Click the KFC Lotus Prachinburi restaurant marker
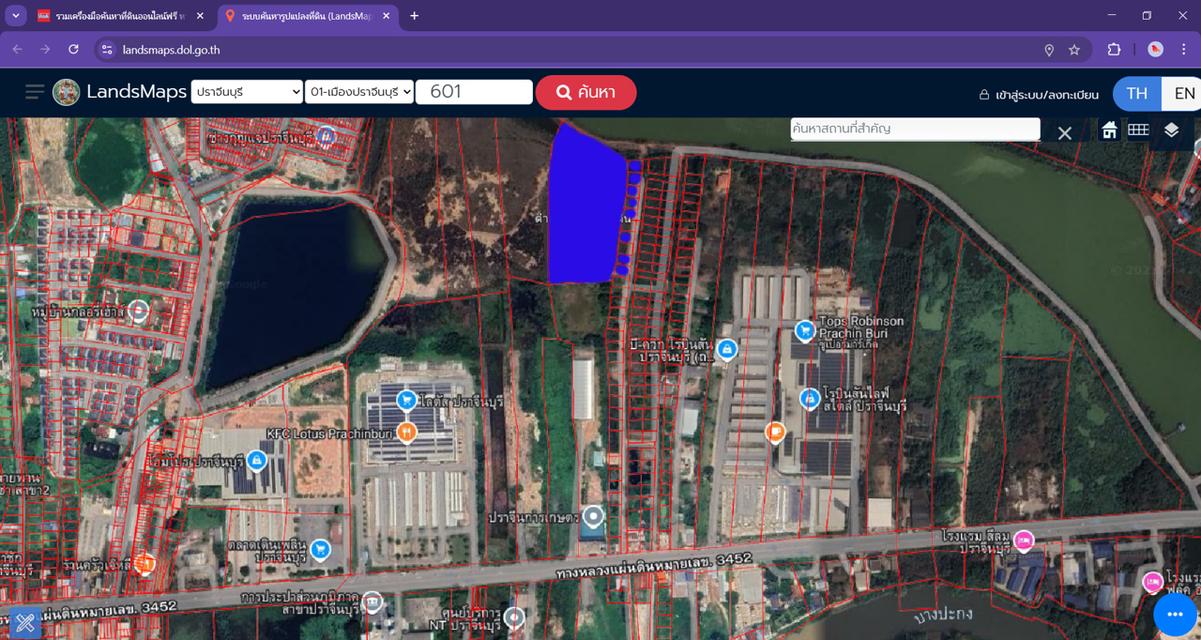 (x=406, y=432)
